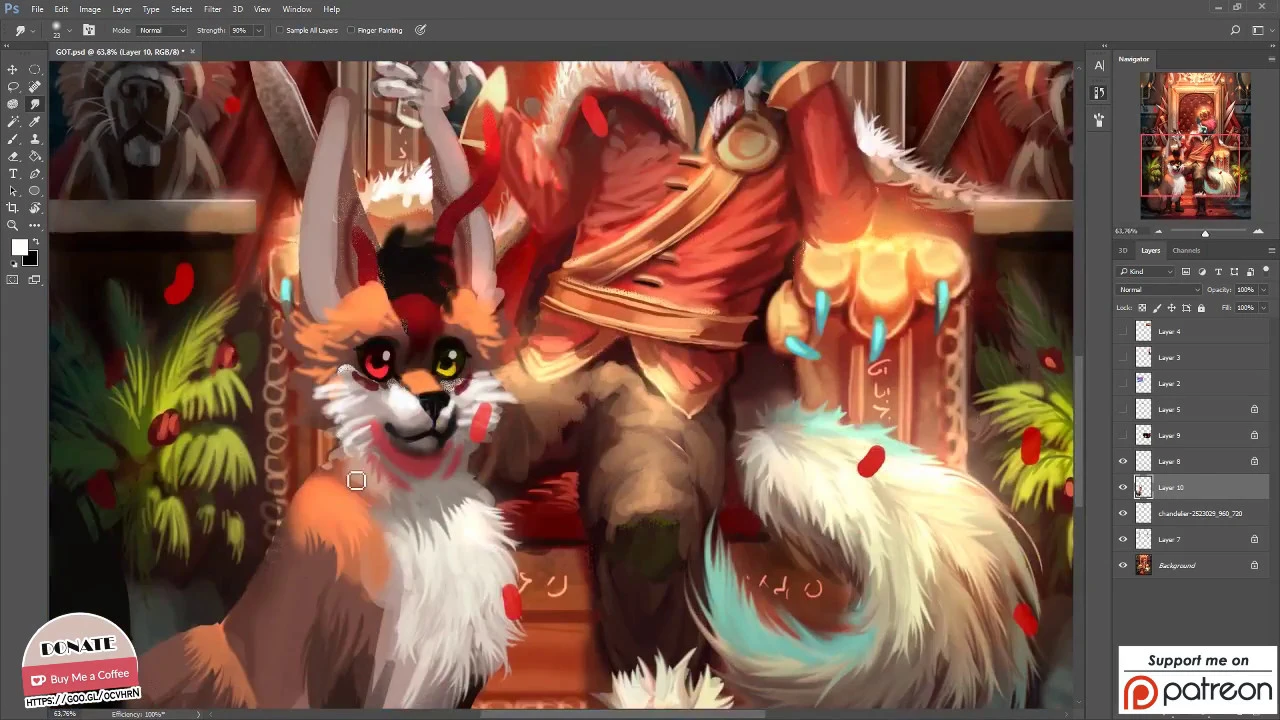Filter layers by type (T) button
This screenshot has height=720, width=1280.
pyautogui.click(x=1218, y=271)
